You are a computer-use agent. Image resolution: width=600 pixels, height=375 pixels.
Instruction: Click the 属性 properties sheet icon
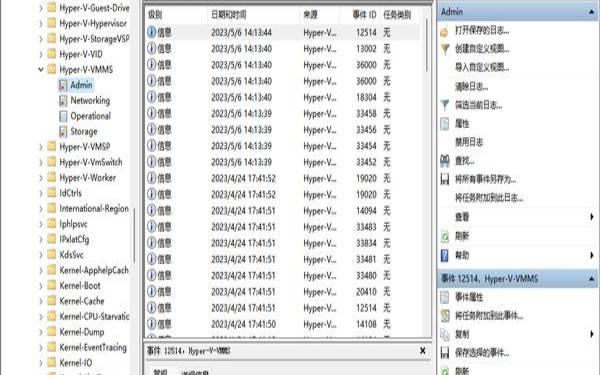[x=445, y=124]
